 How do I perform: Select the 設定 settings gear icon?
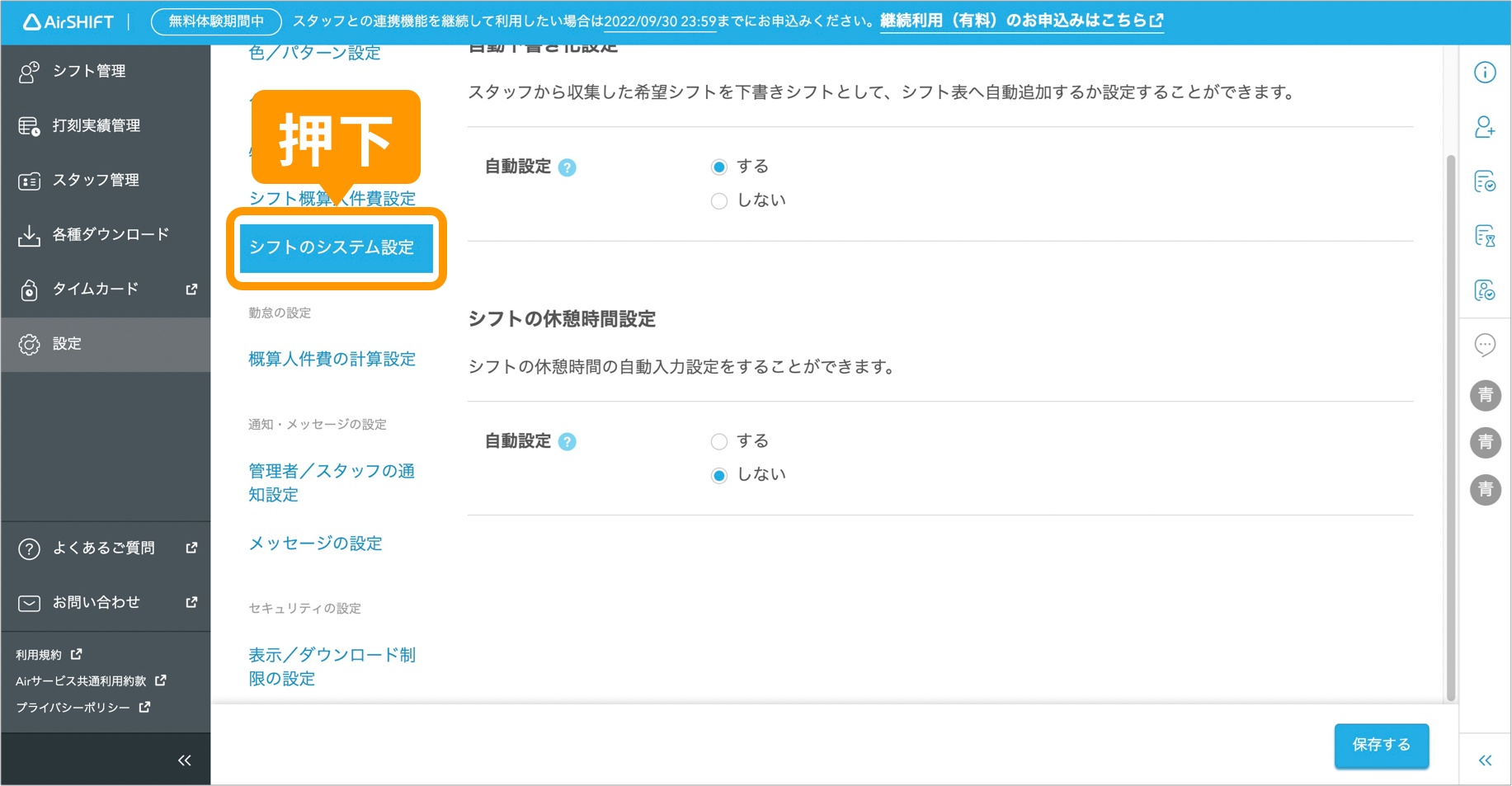(x=30, y=344)
